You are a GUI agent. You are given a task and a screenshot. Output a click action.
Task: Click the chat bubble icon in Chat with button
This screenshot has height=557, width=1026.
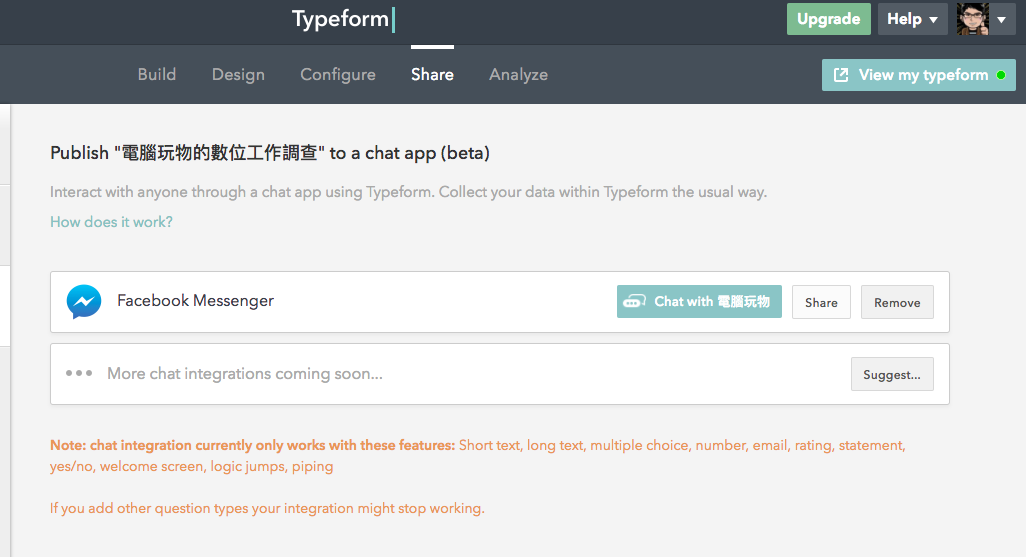tap(634, 301)
